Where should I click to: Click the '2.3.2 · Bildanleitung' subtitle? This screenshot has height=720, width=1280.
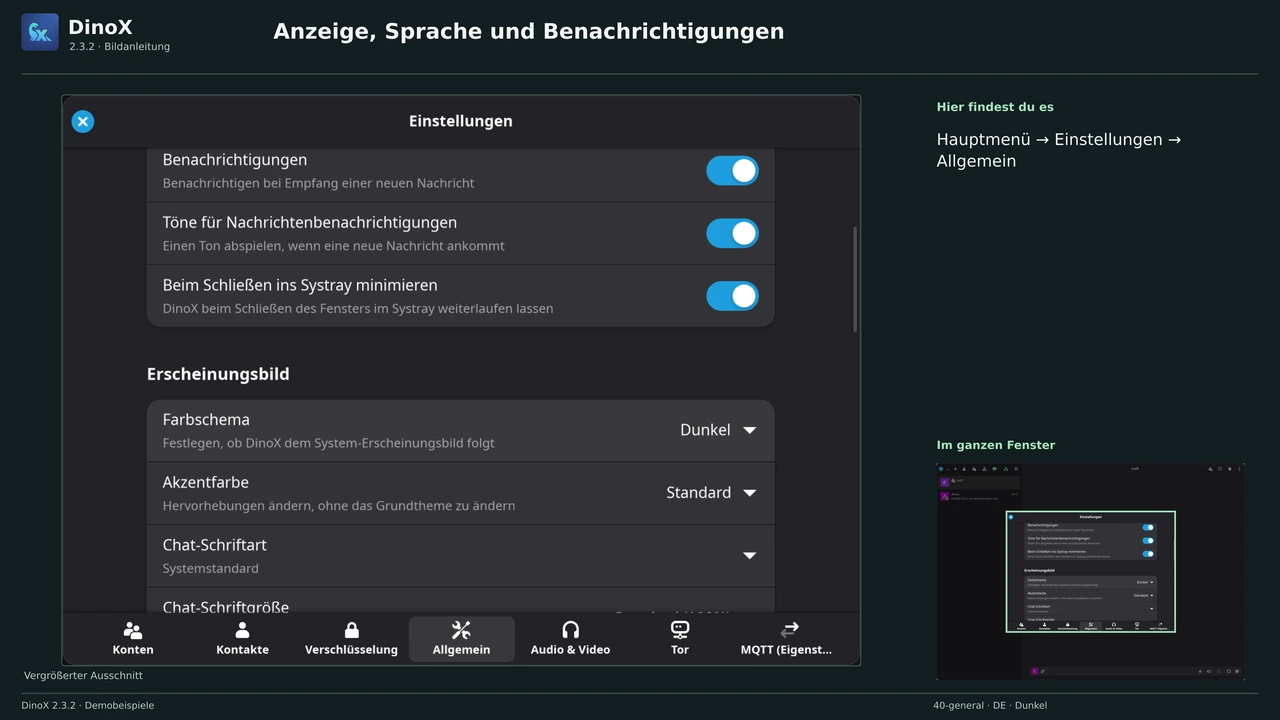coord(119,47)
